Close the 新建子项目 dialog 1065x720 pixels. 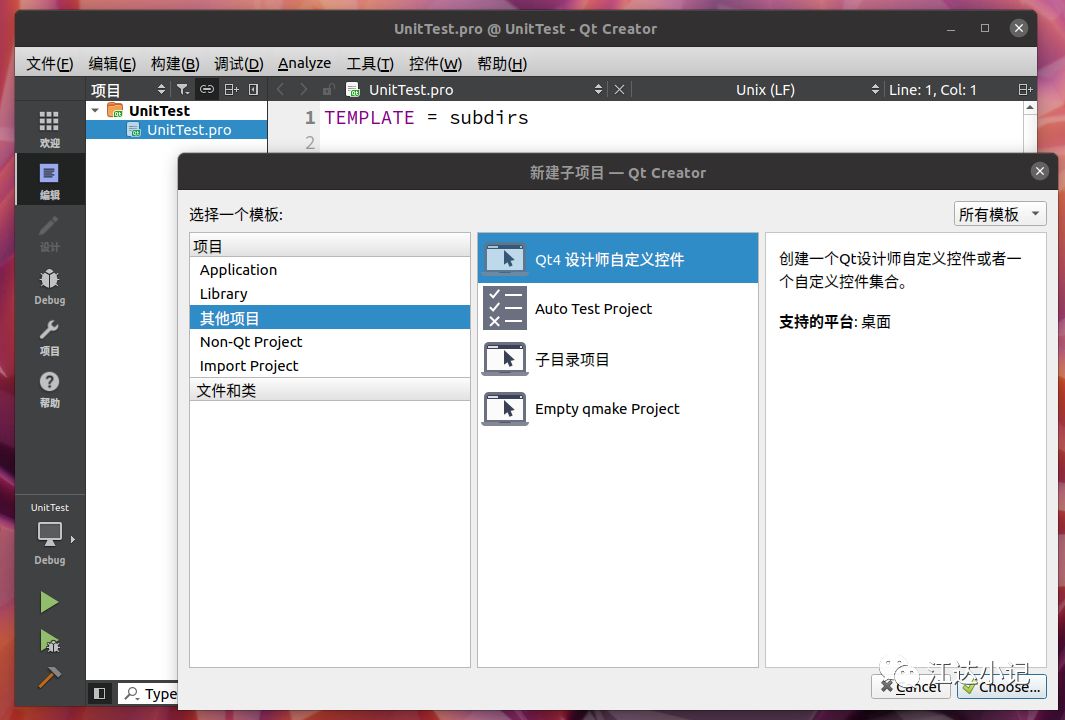(x=1039, y=171)
